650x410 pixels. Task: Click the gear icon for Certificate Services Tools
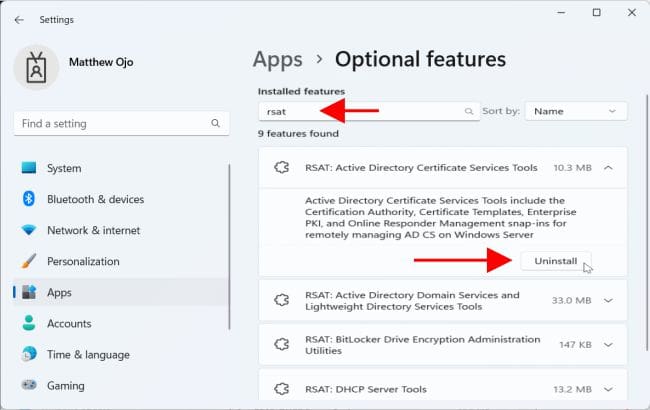pyautogui.click(x=281, y=167)
